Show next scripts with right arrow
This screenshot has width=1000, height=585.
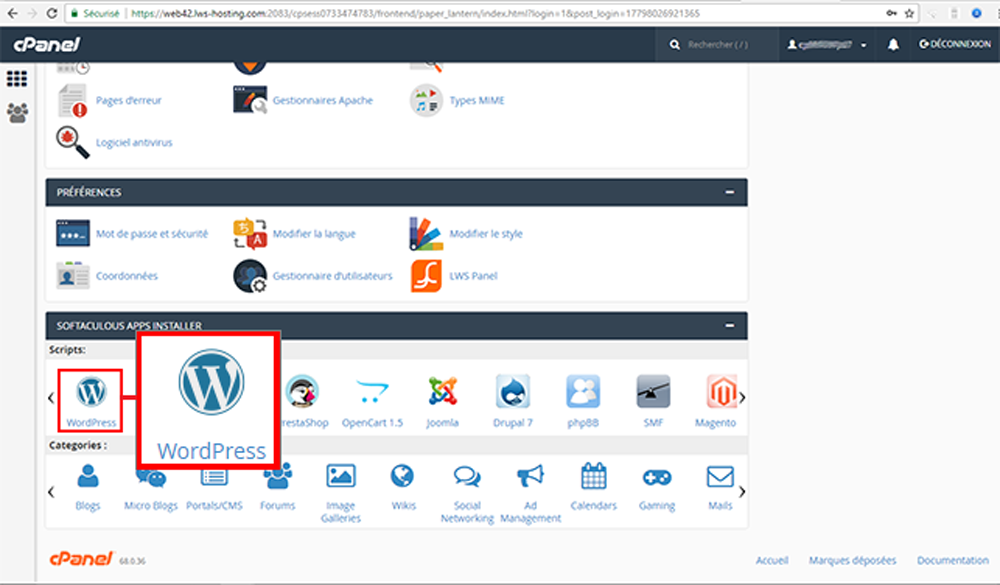[x=742, y=397]
